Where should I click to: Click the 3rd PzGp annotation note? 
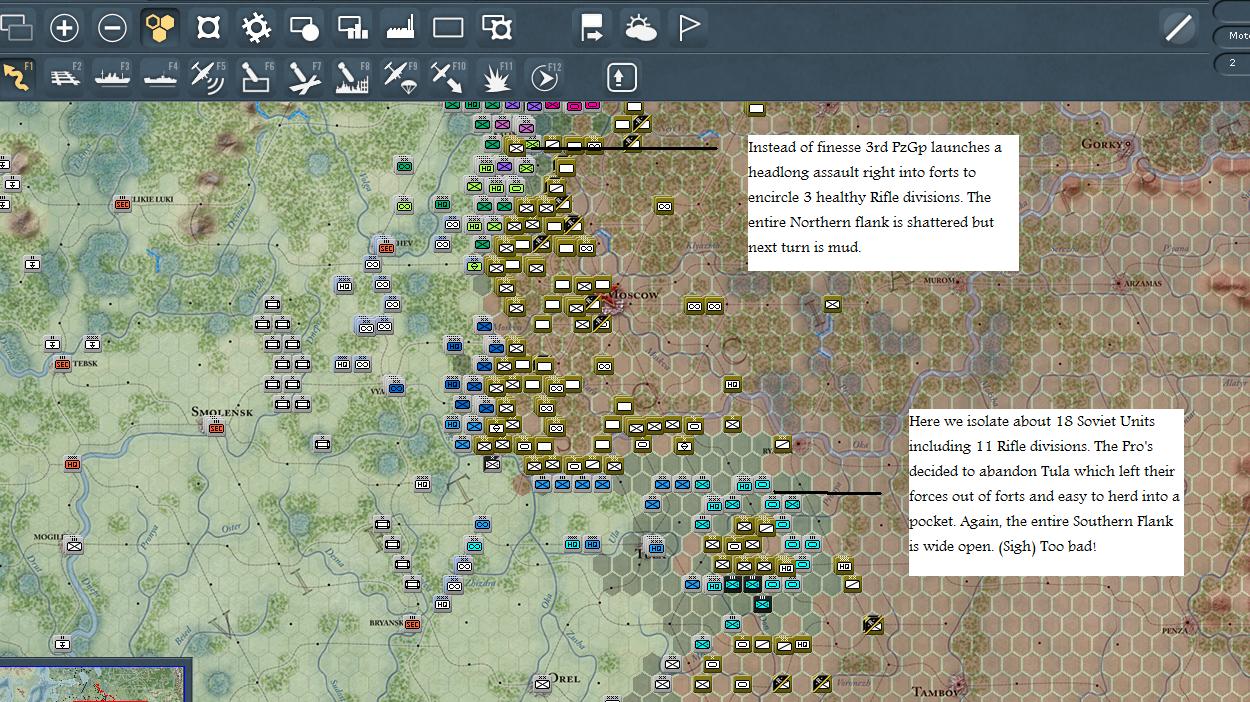(x=883, y=203)
